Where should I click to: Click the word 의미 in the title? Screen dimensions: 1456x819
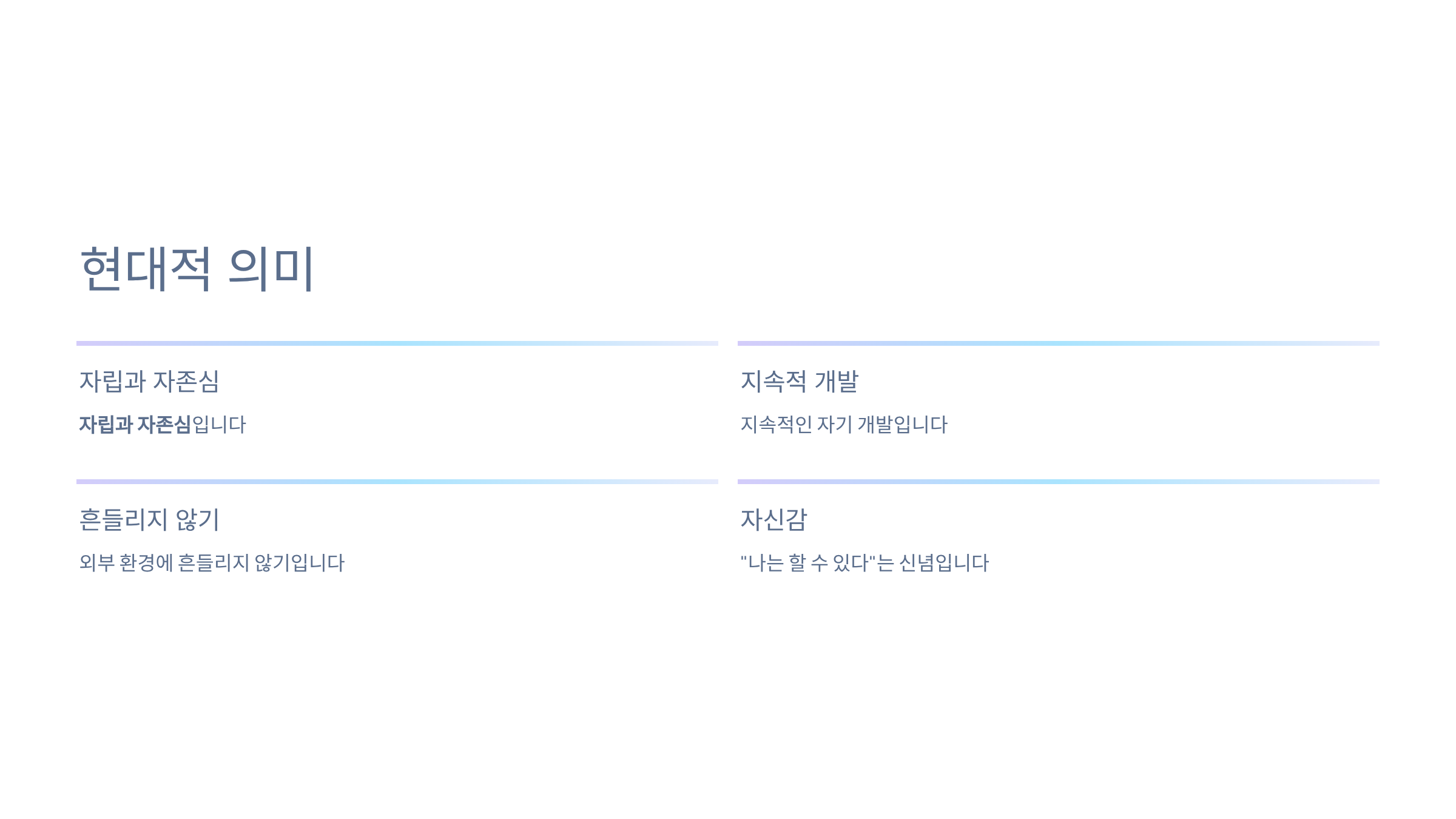[271, 268]
